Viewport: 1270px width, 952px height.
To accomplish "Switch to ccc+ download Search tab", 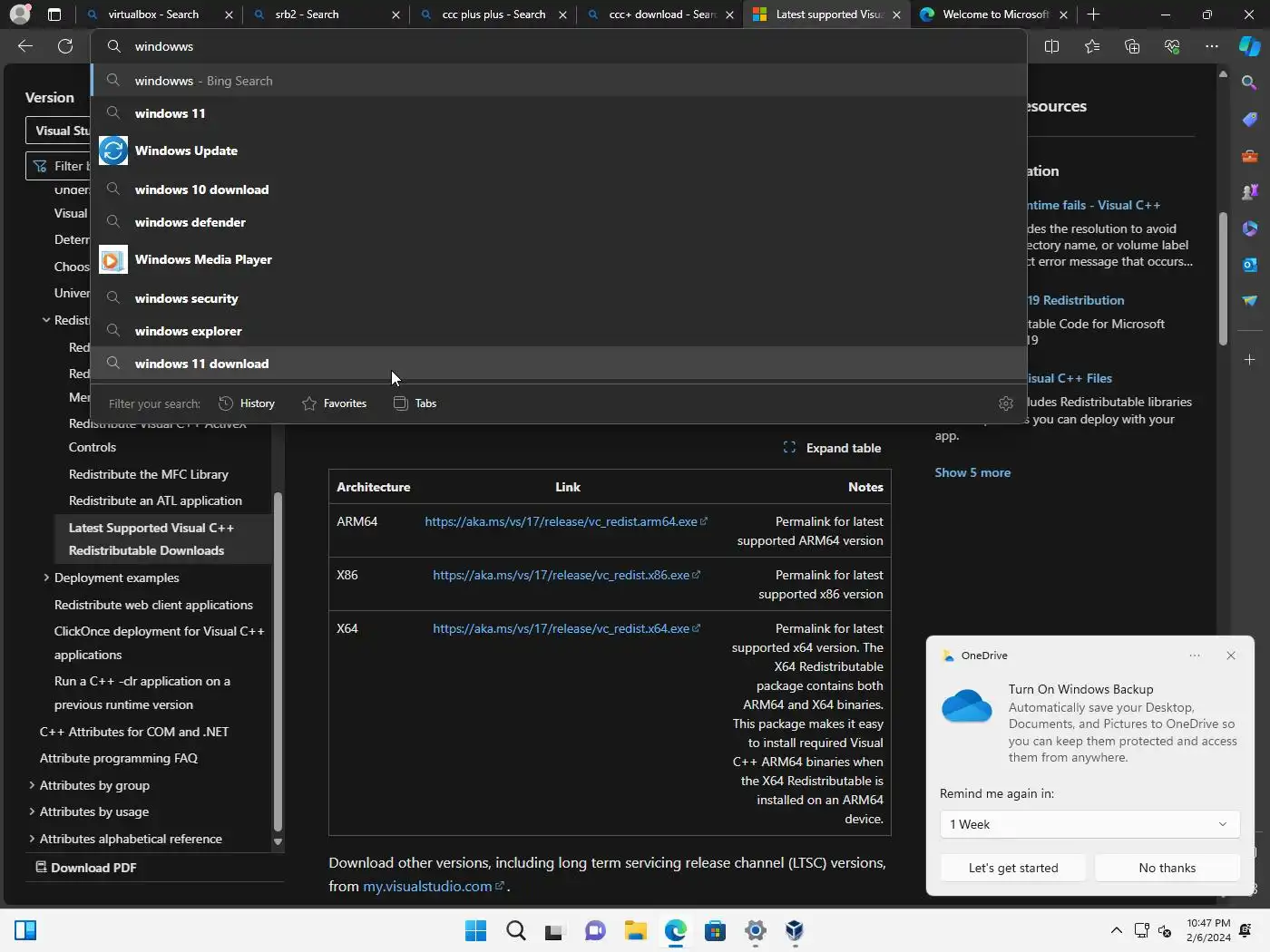I will (x=662, y=15).
